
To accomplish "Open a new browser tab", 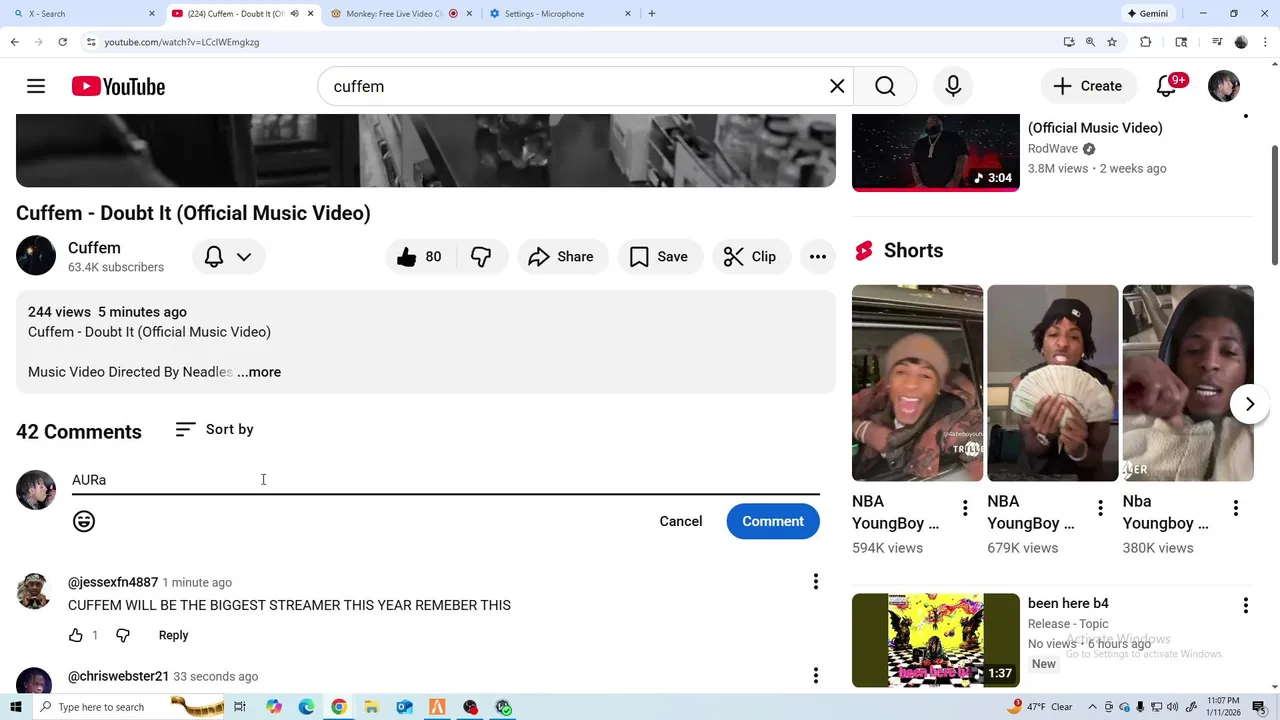I will click(652, 14).
